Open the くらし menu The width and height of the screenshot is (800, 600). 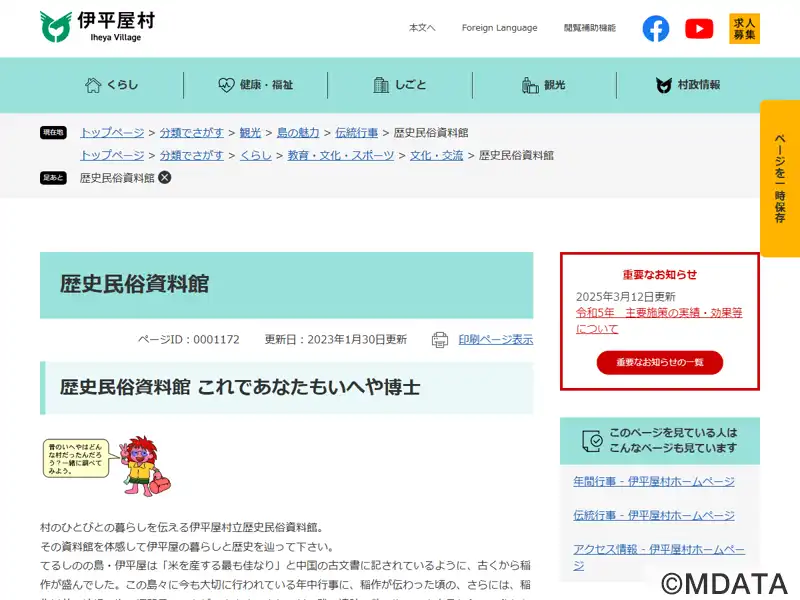(111, 85)
